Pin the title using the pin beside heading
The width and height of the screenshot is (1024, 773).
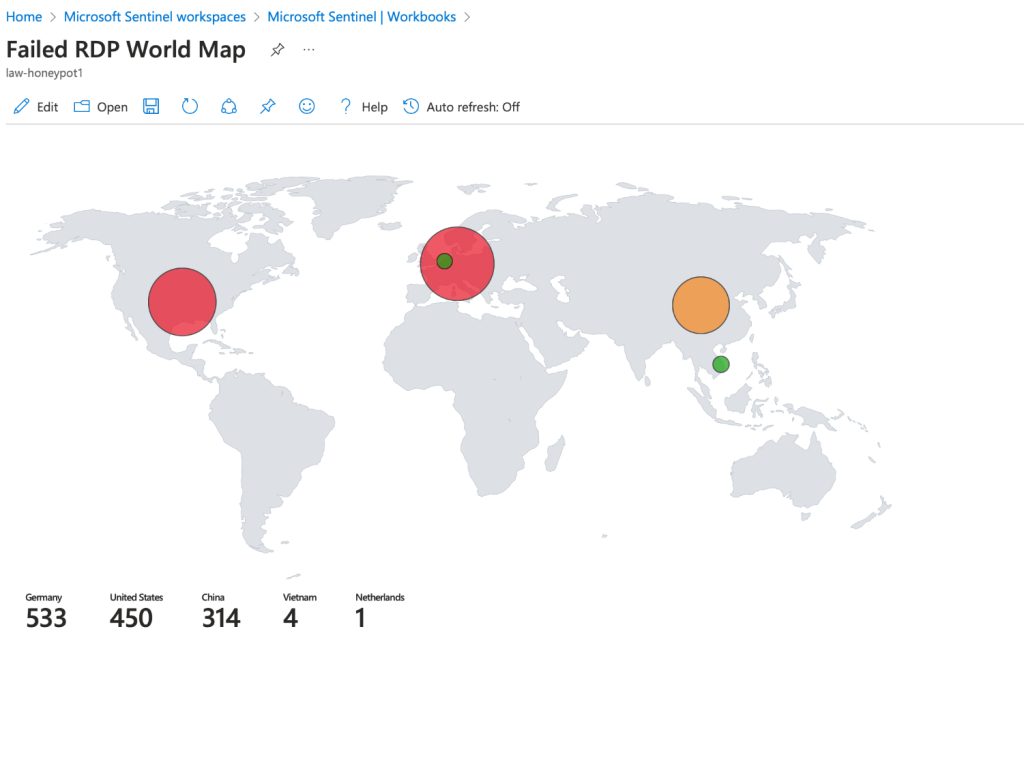click(x=277, y=50)
